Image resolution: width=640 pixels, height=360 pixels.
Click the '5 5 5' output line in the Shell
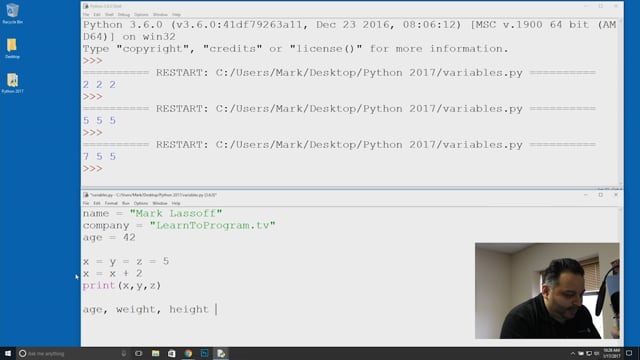point(100,121)
